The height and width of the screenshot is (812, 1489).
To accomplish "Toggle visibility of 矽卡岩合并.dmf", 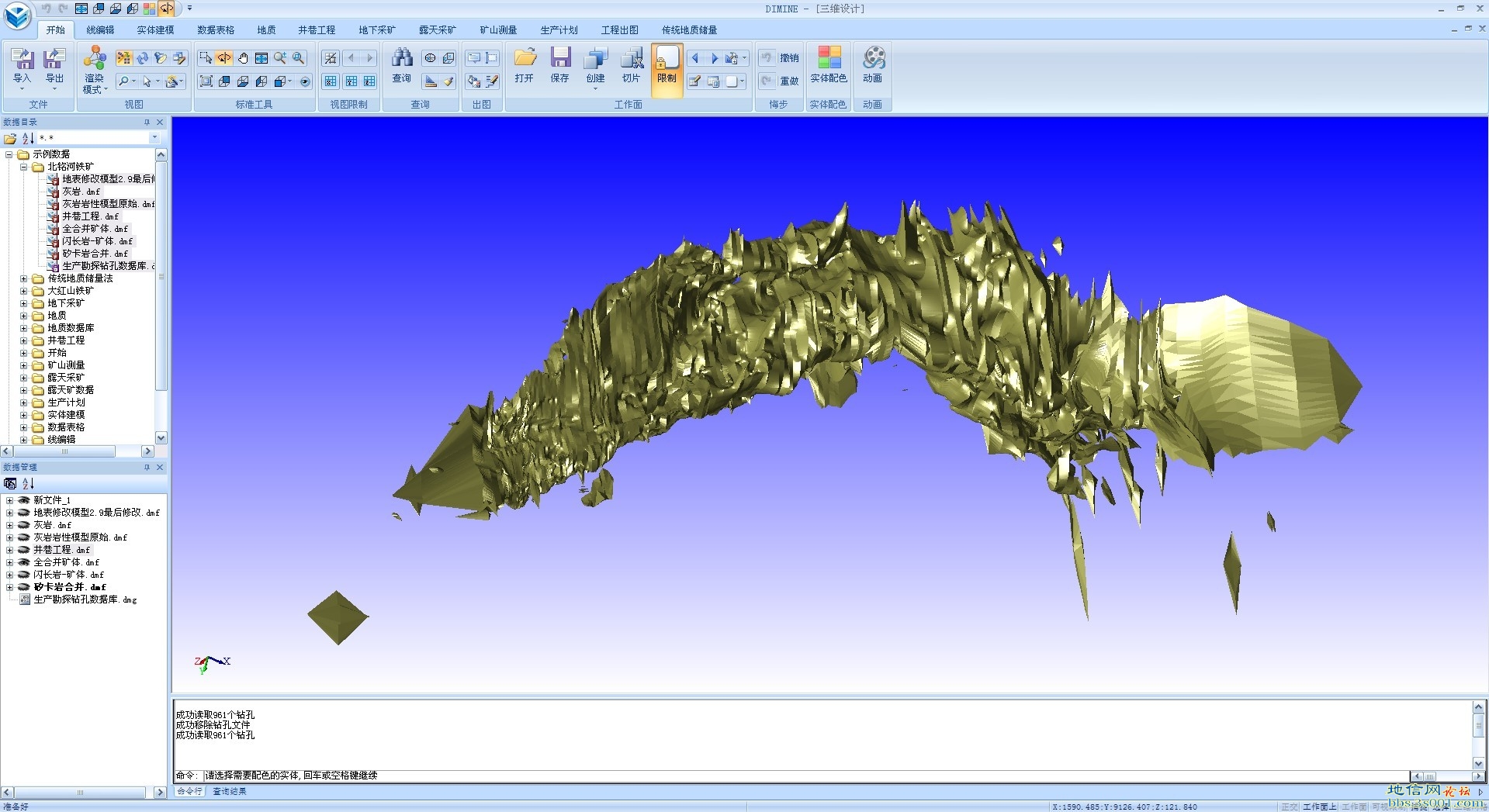I will pyautogui.click(x=24, y=587).
